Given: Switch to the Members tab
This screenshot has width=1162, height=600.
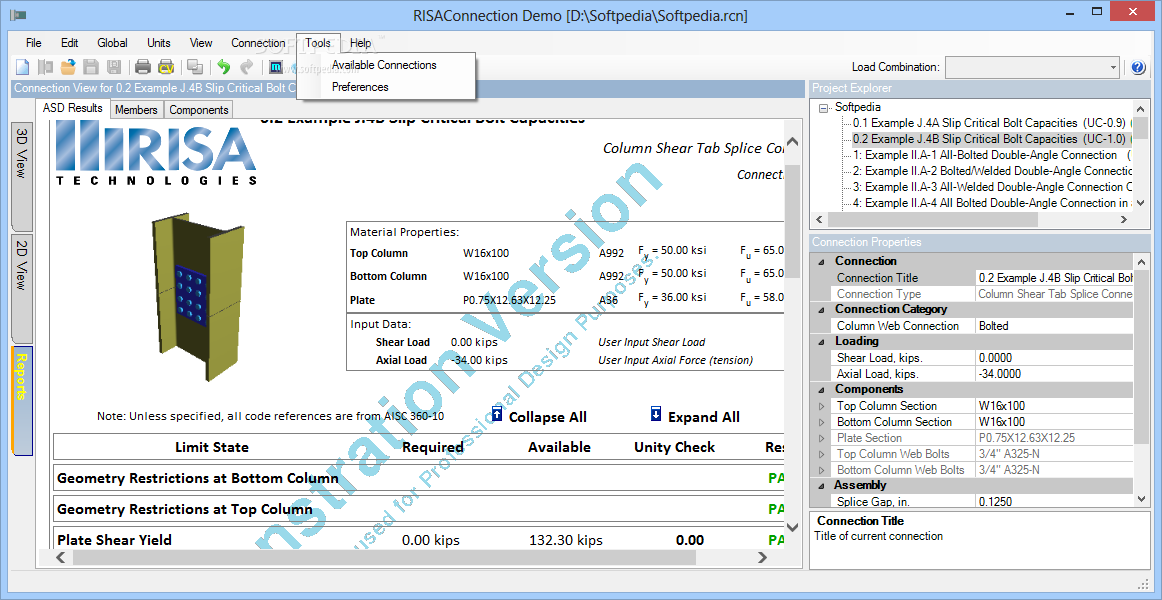Looking at the screenshot, I should 136,110.
